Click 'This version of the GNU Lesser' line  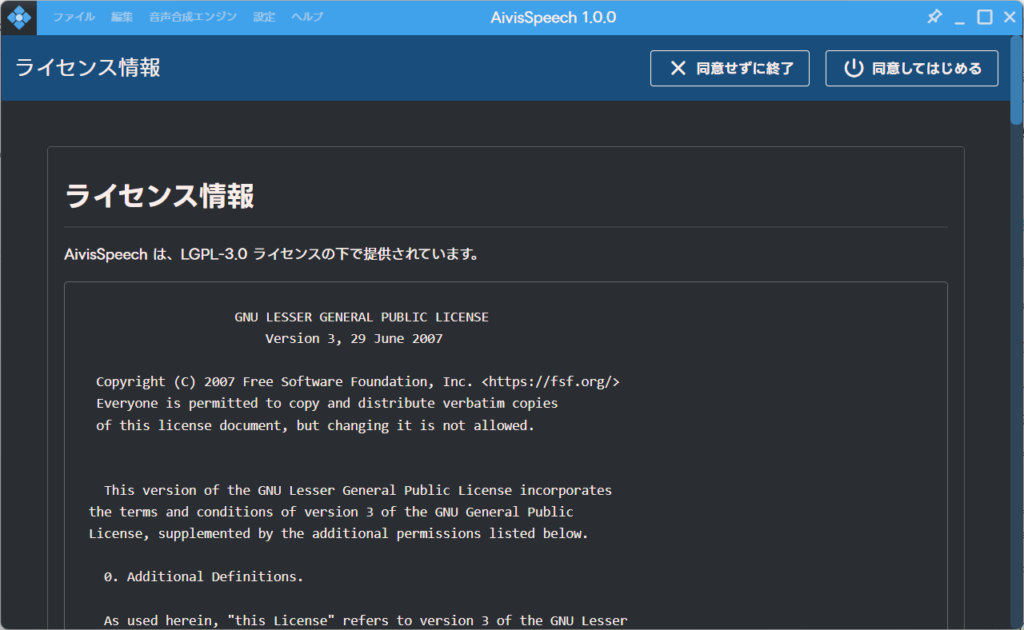click(x=357, y=490)
